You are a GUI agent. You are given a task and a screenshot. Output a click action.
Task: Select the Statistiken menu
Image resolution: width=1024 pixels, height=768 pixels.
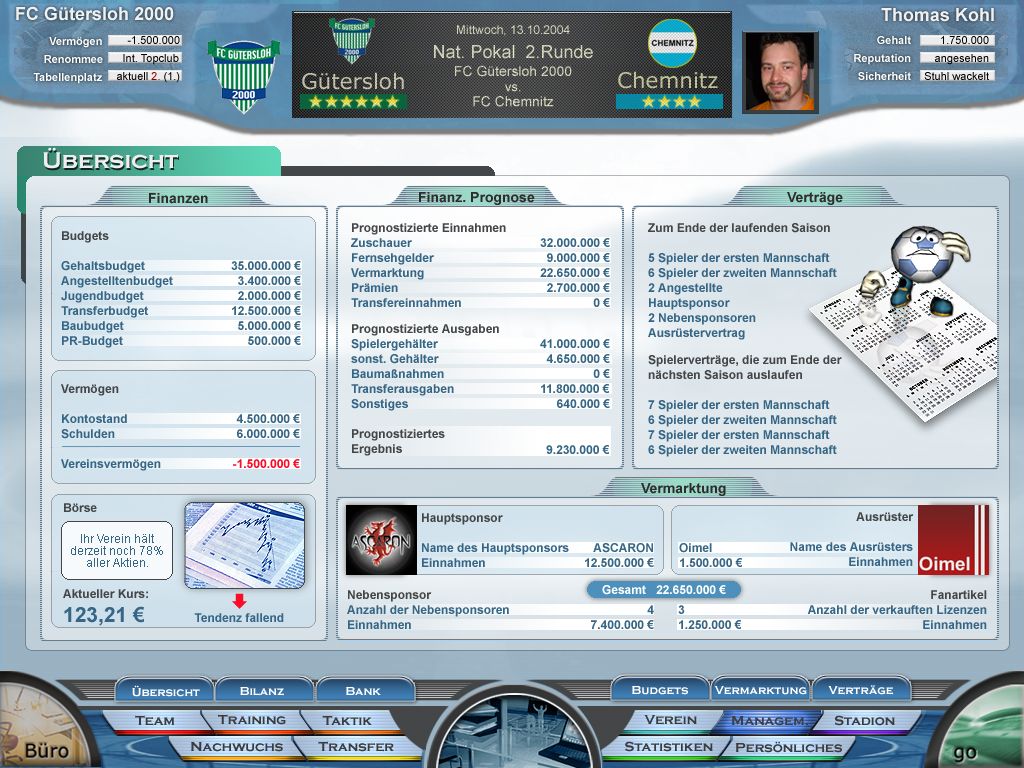[x=668, y=746]
